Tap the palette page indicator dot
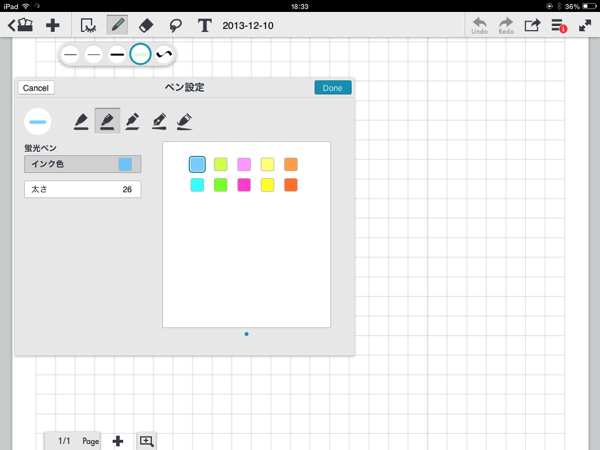The height and width of the screenshot is (450, 600). click(246, 334)
